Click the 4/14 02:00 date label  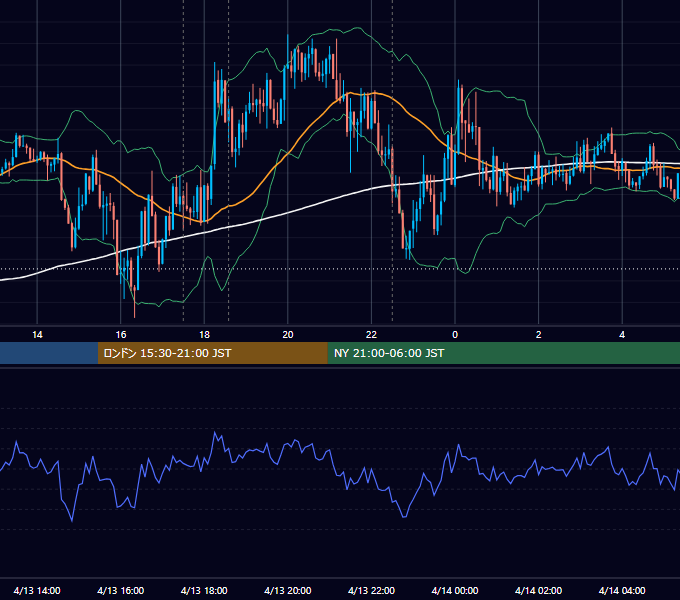(x=538, y=590)
